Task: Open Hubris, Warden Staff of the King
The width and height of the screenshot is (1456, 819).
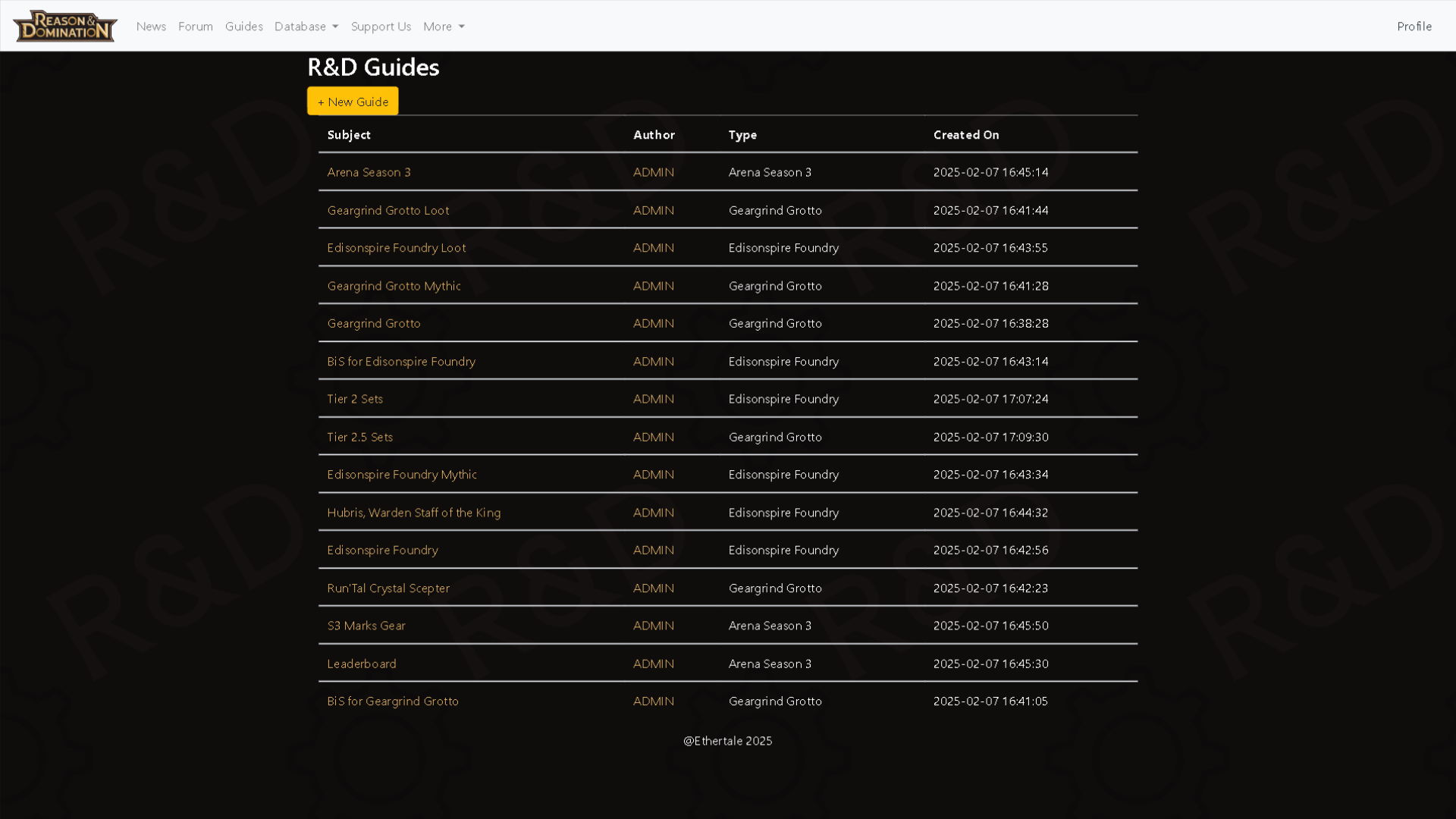Action: (x=413, y=512)
